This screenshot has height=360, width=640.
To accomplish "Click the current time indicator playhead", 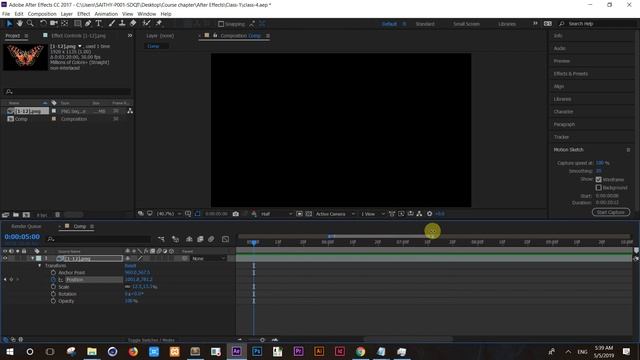I will tap(253, 242).
